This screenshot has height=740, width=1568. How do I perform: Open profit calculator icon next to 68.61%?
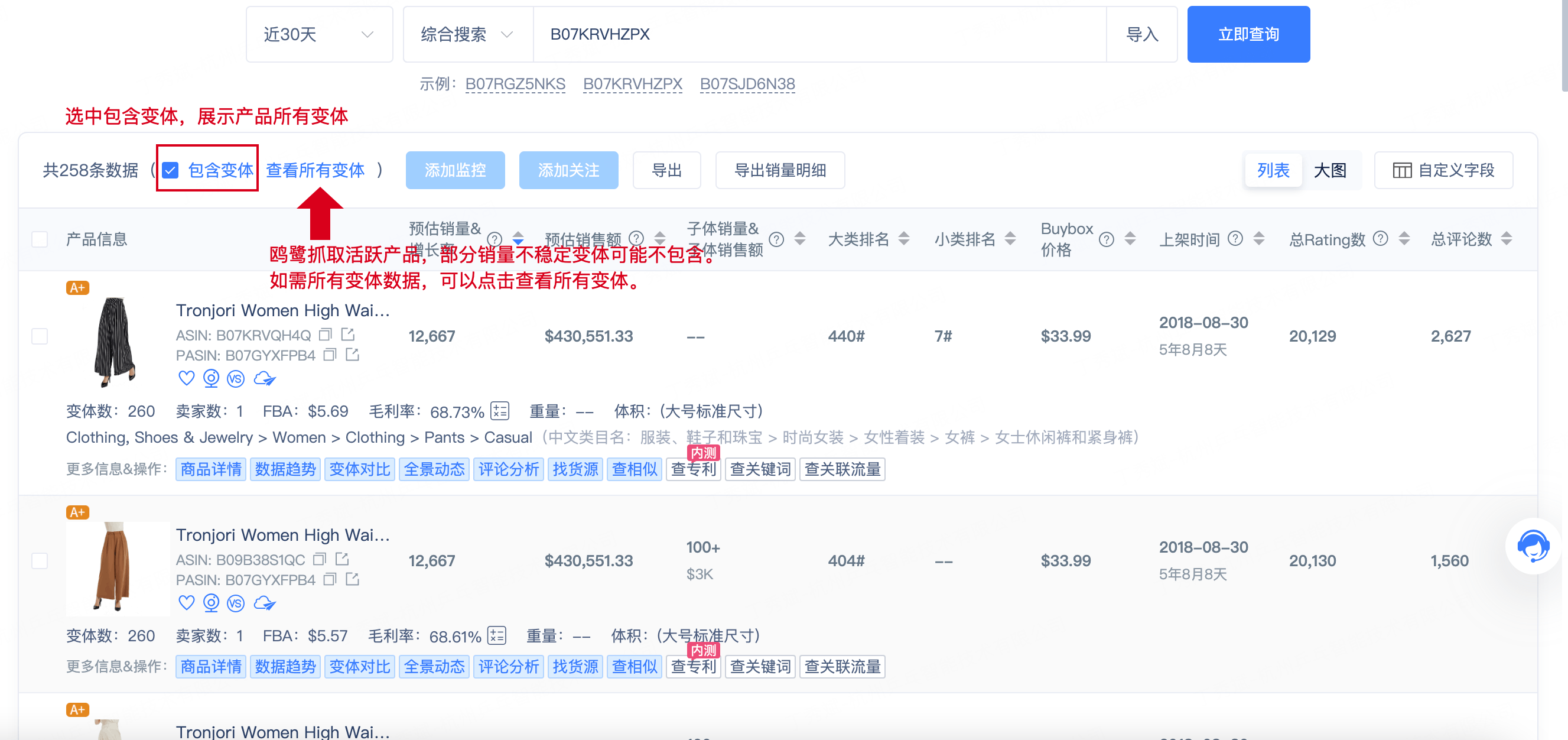point(497,636)
